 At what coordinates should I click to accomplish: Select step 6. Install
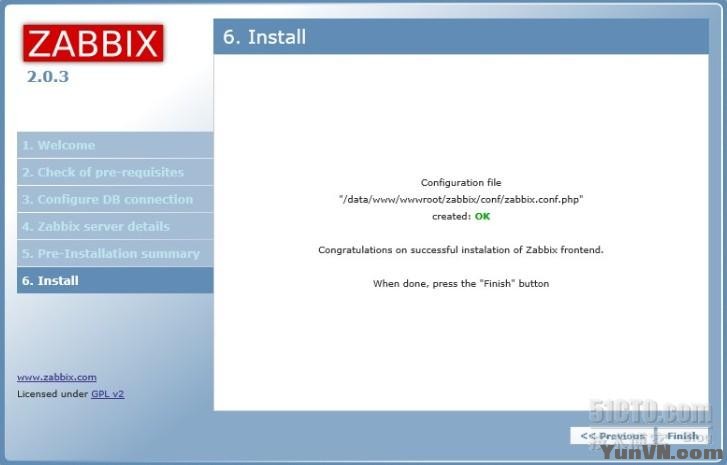[x=115, y=280]
